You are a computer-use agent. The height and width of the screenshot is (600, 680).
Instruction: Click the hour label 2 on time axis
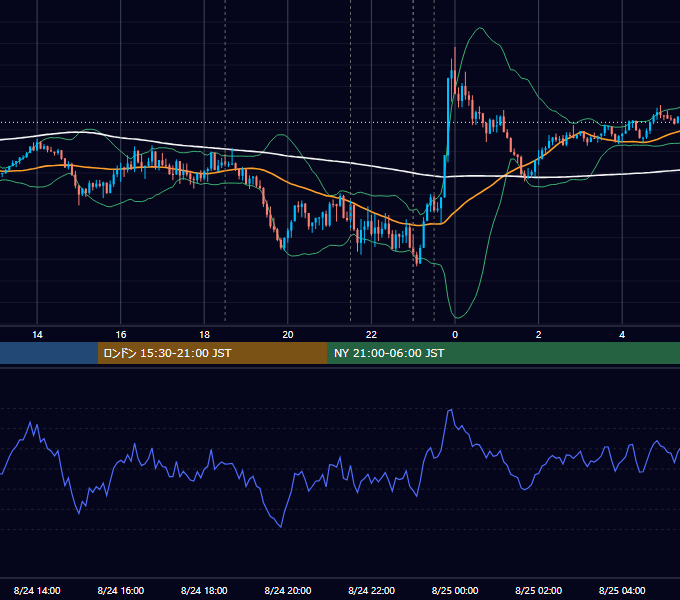click(x=539, y=335)
